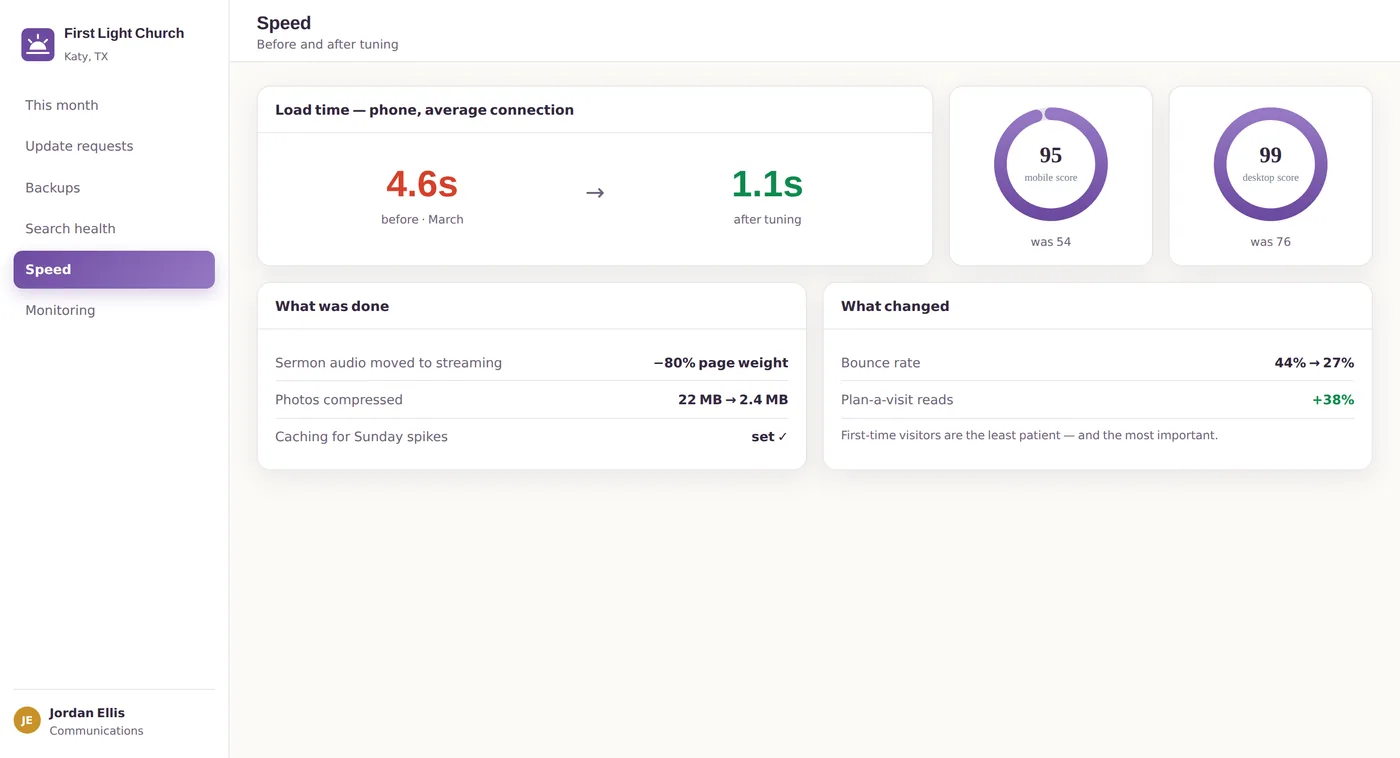Click the was 54 mobile caption

click(1051, 242)
